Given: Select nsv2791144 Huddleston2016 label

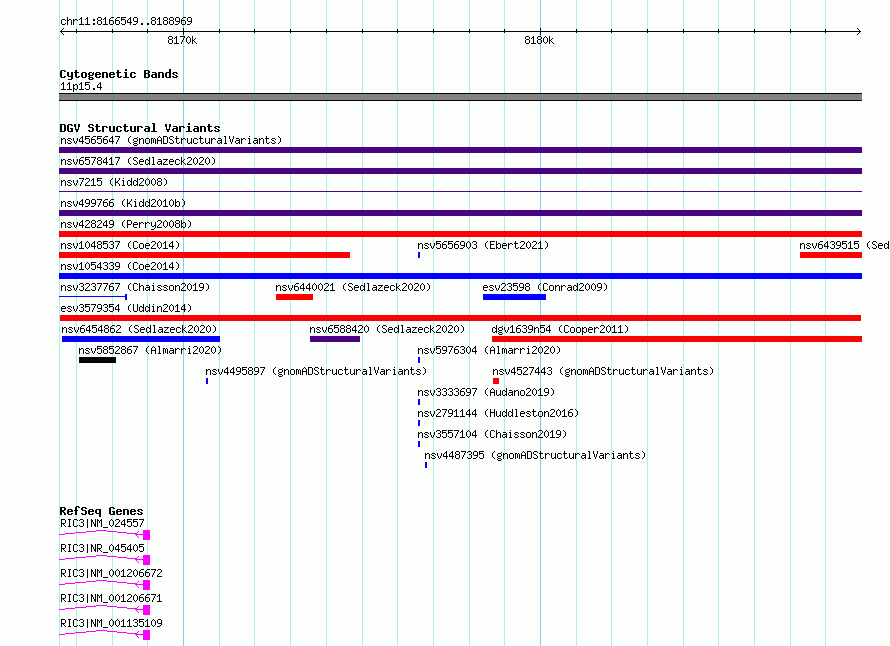Looking at the screenshot, I should [x=498, y=413].
